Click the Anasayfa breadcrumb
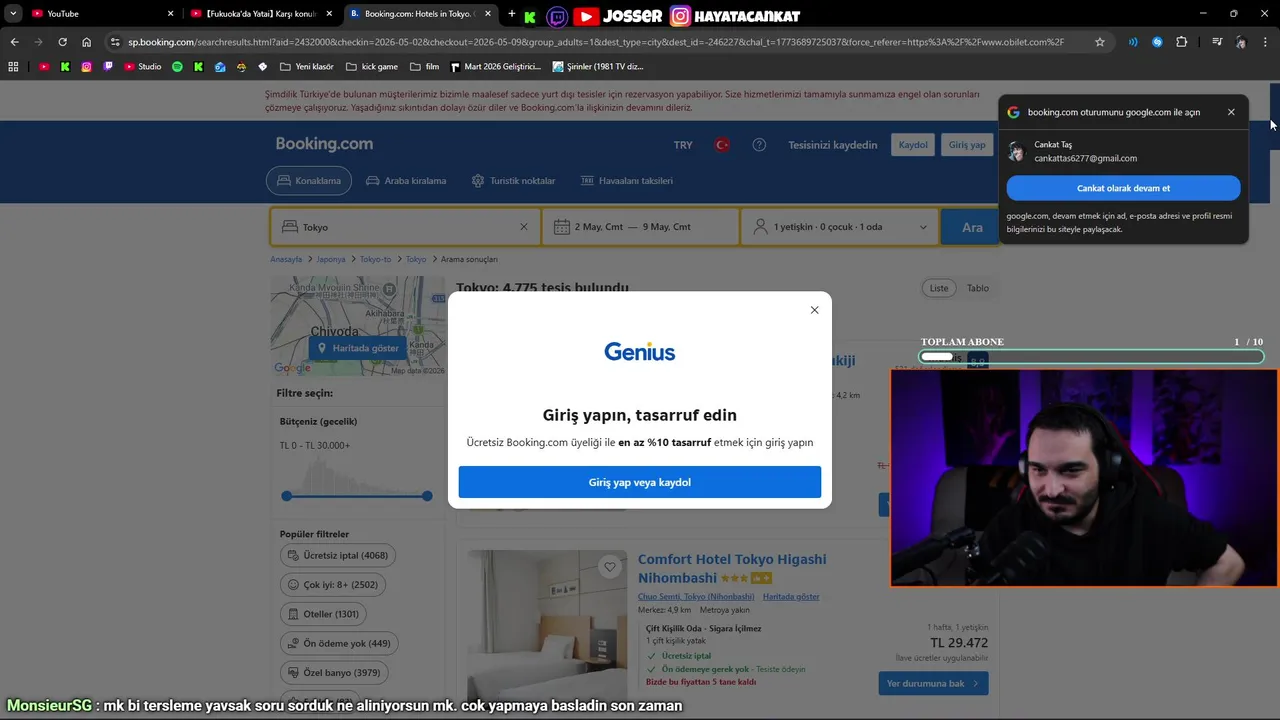The height and width of the screenshot is (720, 1280). click(286, 259)
